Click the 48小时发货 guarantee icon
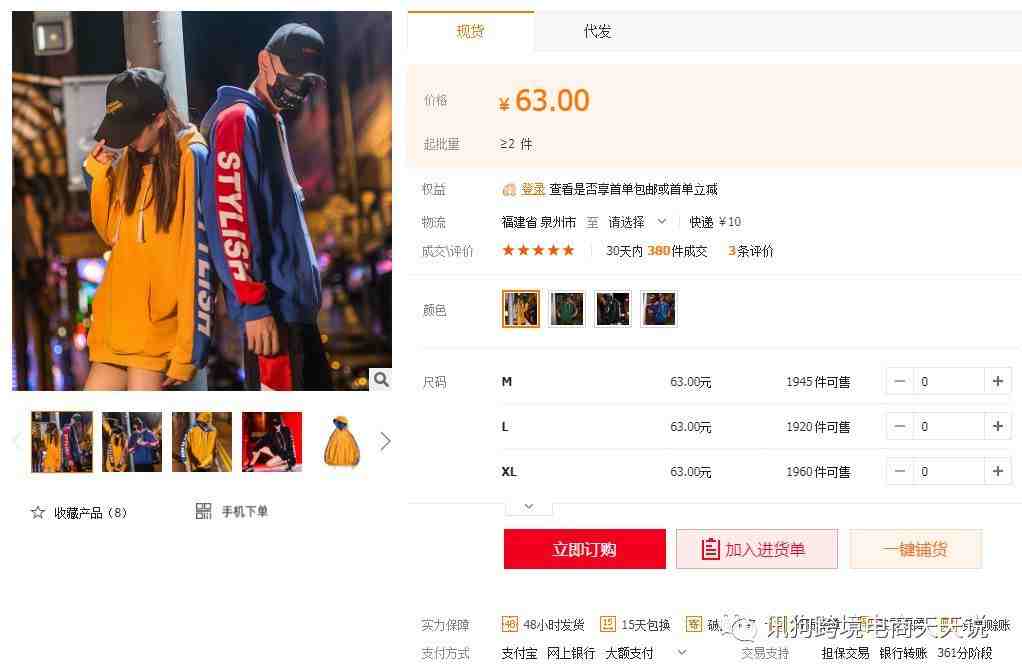The width and height of the screenshot is (1022, 672). [510, 624]
